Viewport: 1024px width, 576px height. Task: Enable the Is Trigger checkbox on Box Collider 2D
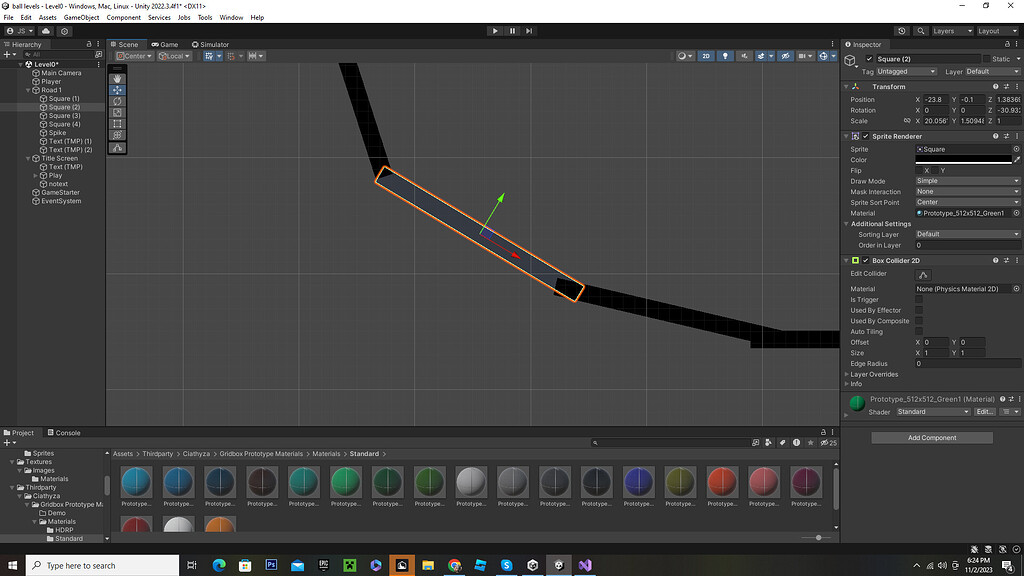pos(917,299)
